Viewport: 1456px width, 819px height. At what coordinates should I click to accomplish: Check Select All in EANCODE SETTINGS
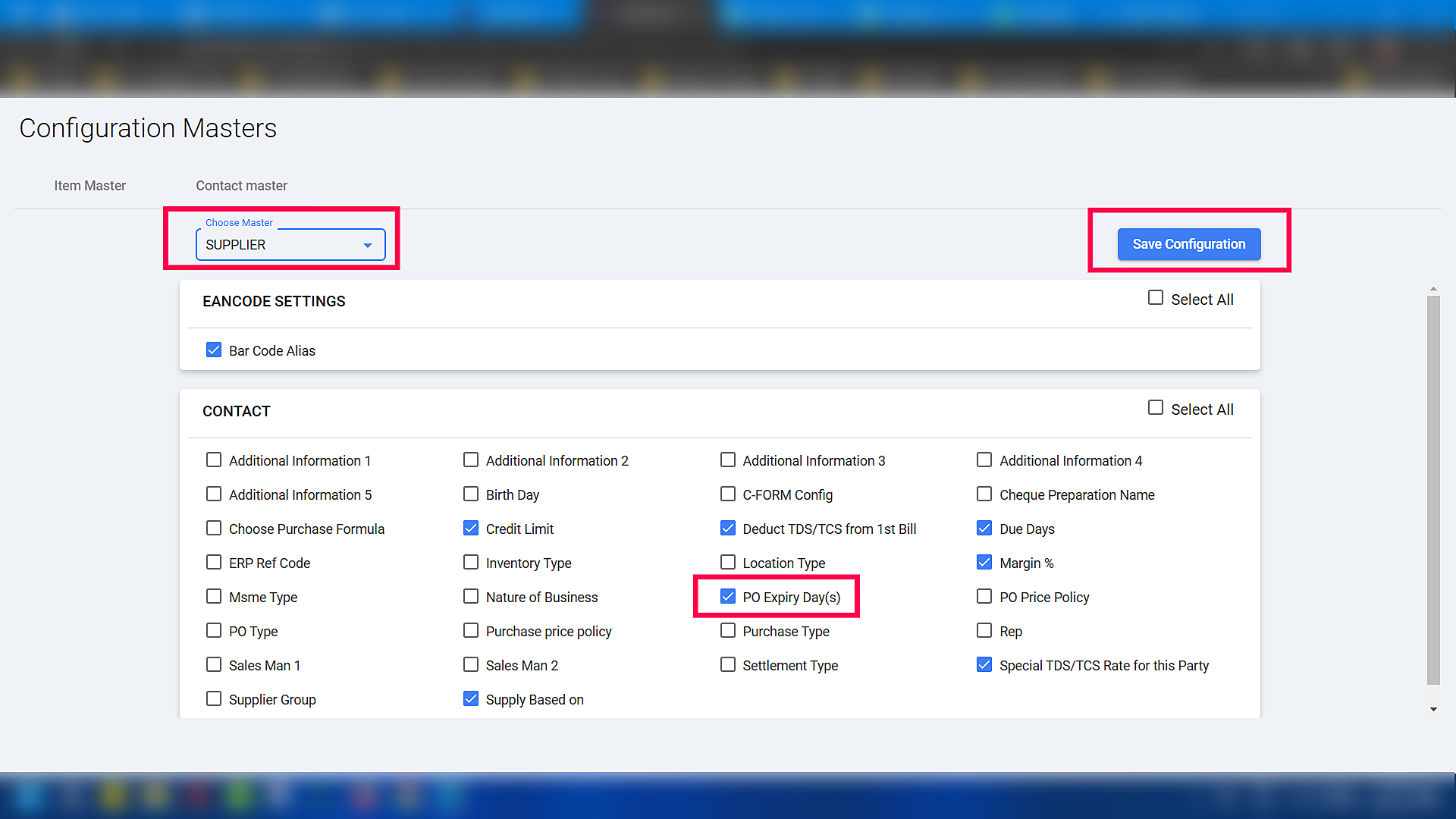1156,298
